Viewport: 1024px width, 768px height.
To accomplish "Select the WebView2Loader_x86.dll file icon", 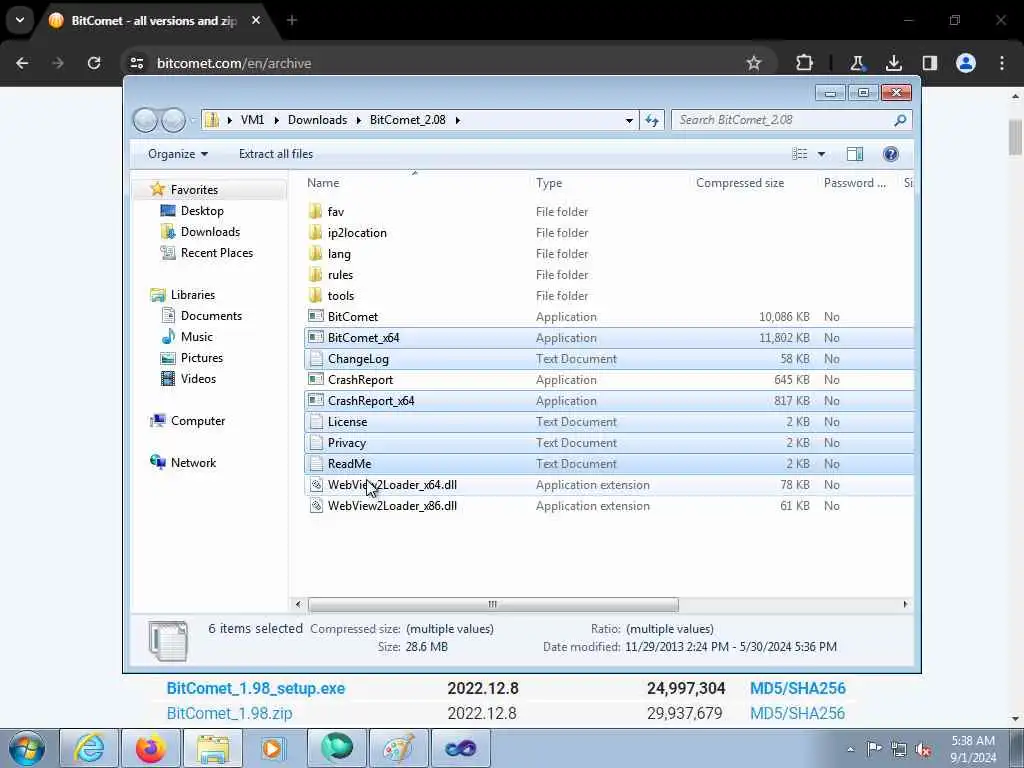I will pos(316,505).
